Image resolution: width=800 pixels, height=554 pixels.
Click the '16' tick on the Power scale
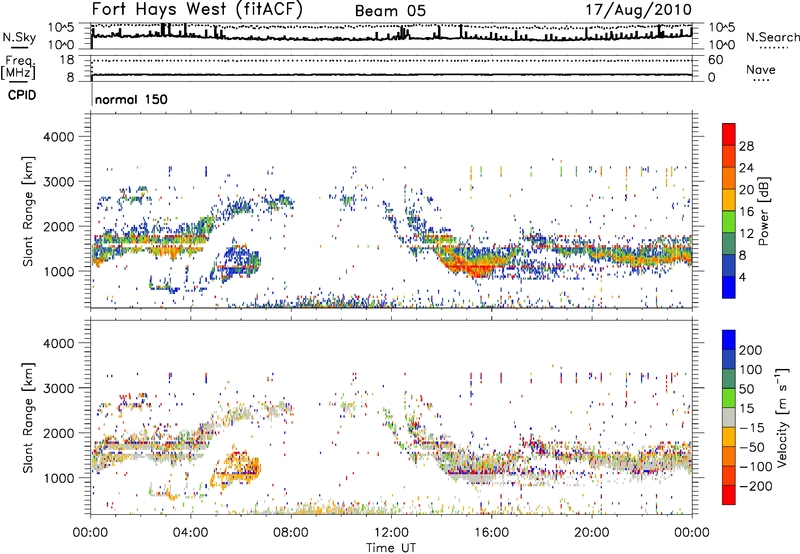[x=746, y=212]
